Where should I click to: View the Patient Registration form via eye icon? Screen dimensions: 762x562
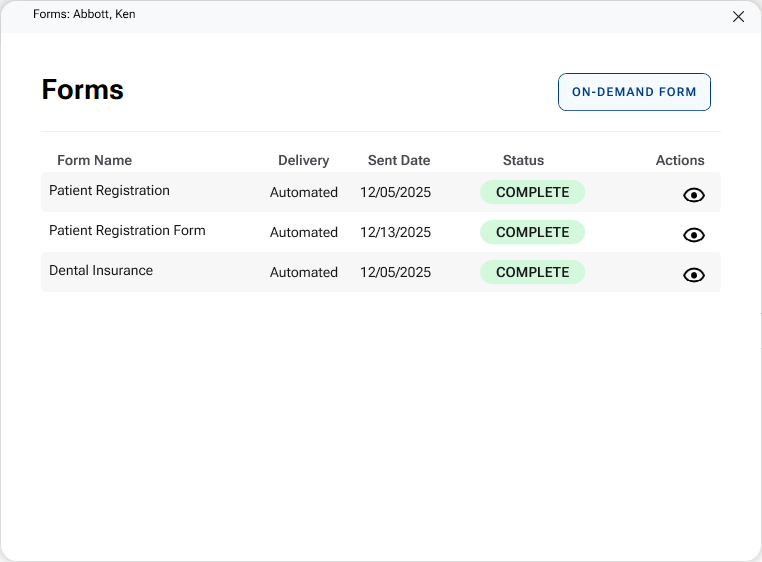point(693,195)
